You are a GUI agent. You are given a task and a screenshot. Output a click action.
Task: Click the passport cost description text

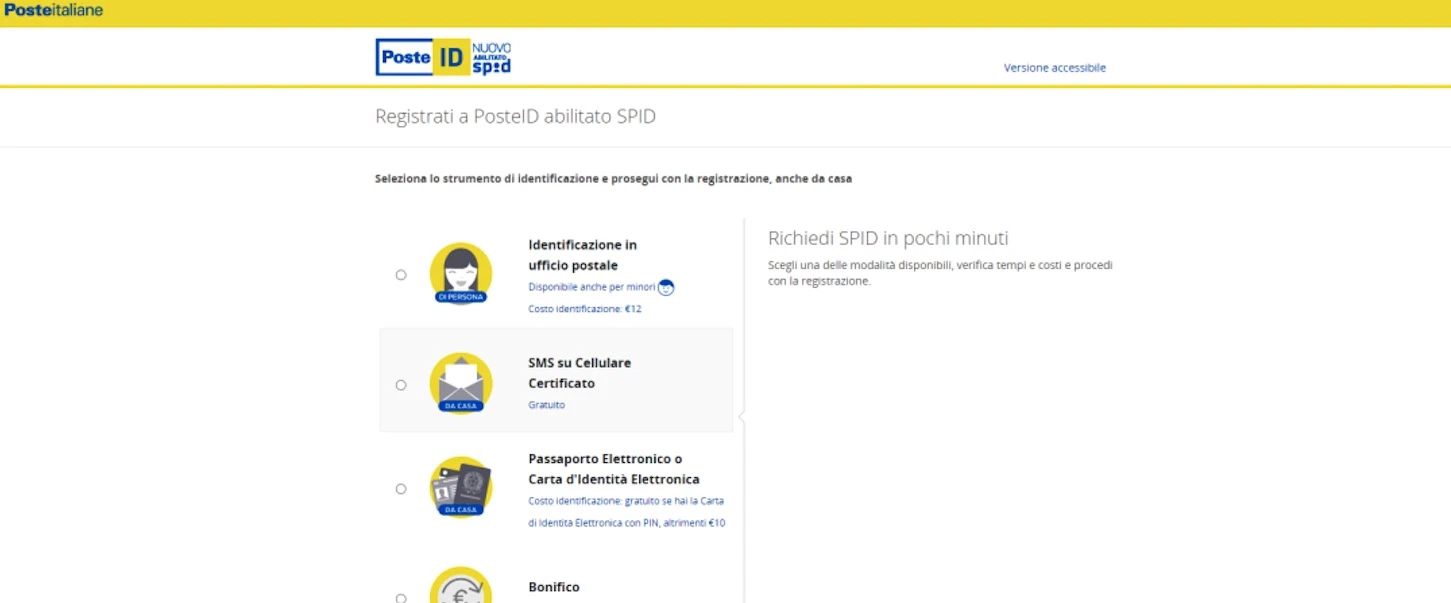[x=627, y=511]
